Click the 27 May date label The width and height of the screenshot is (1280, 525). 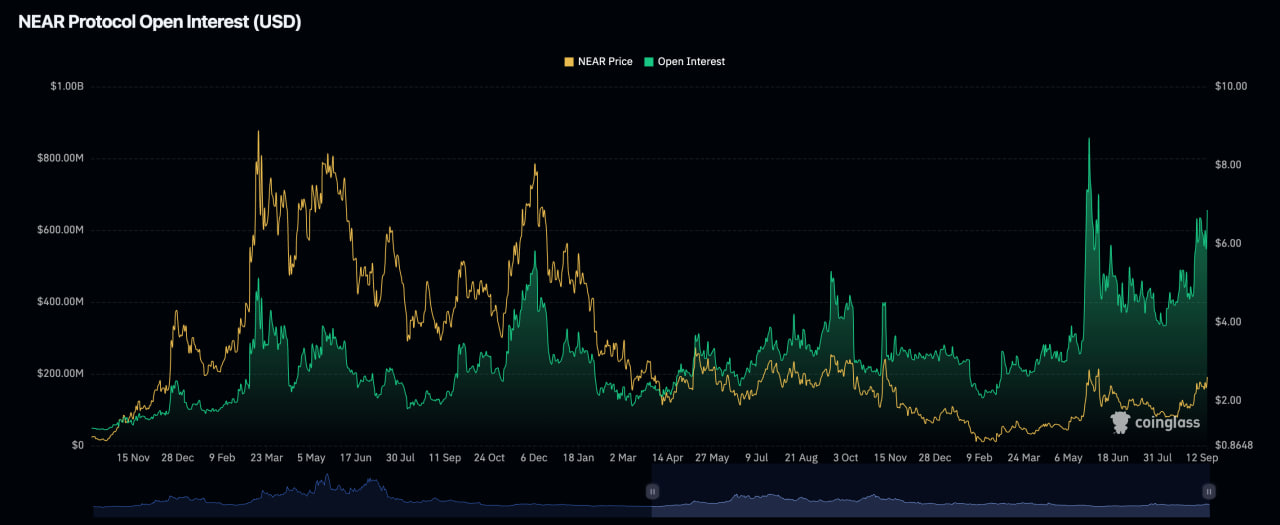(x=712, y=458)
